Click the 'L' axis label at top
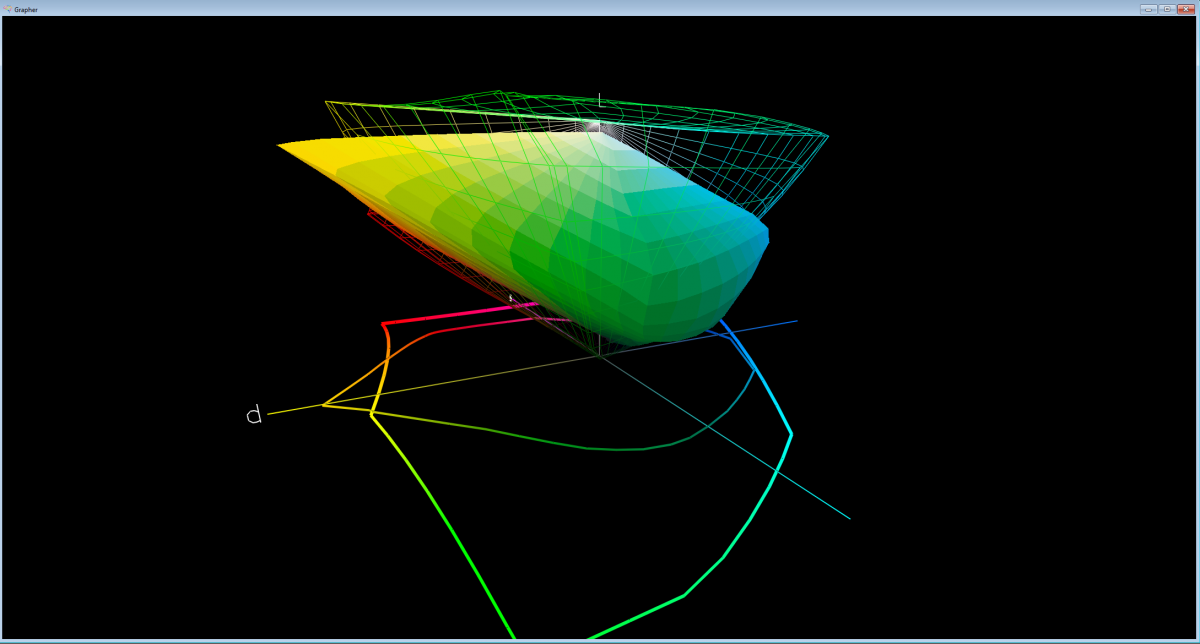1200x644 pixels. click(x=600, y=100)
